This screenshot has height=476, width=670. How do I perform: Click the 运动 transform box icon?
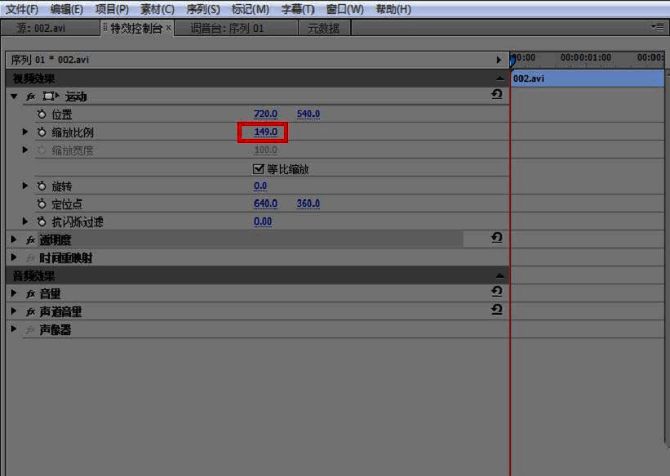click(x=51, y=97)
